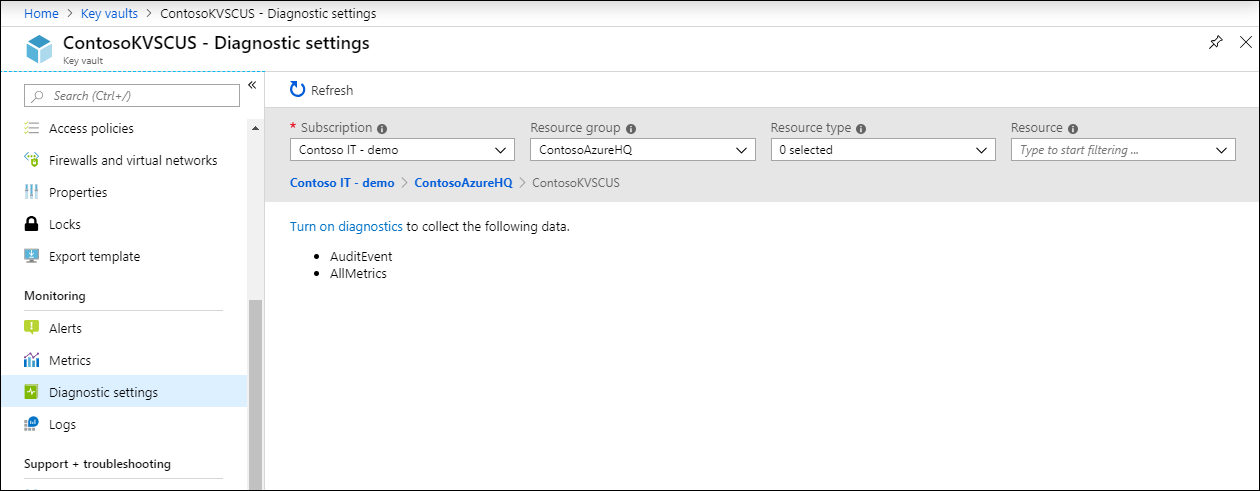Screen dimensions: 1260x491
Task: Click the Key vault cube icon
Action: (x=39, y=49)
